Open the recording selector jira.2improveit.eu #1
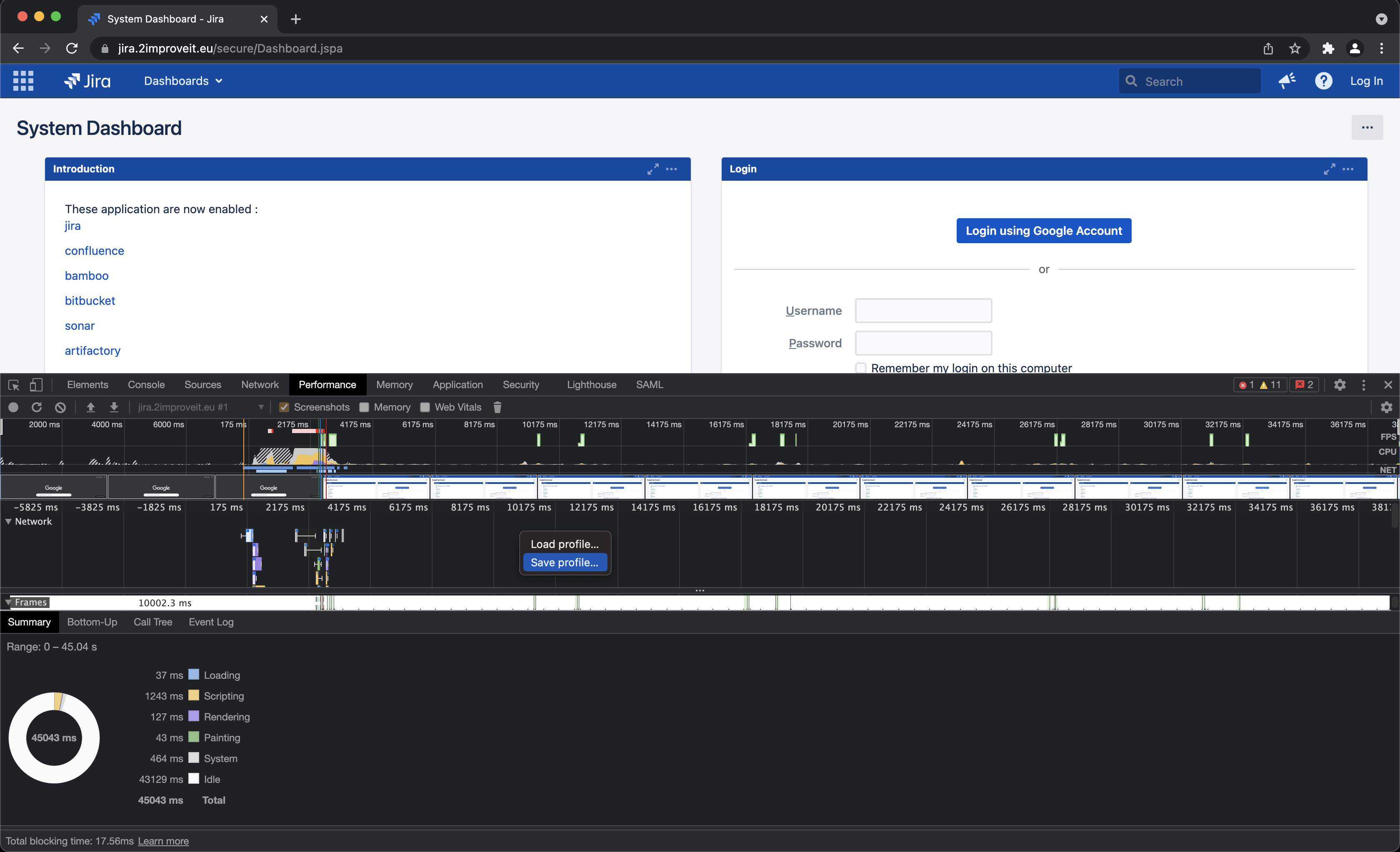Screen dimensions: 1400x852 tap(200, 408)
